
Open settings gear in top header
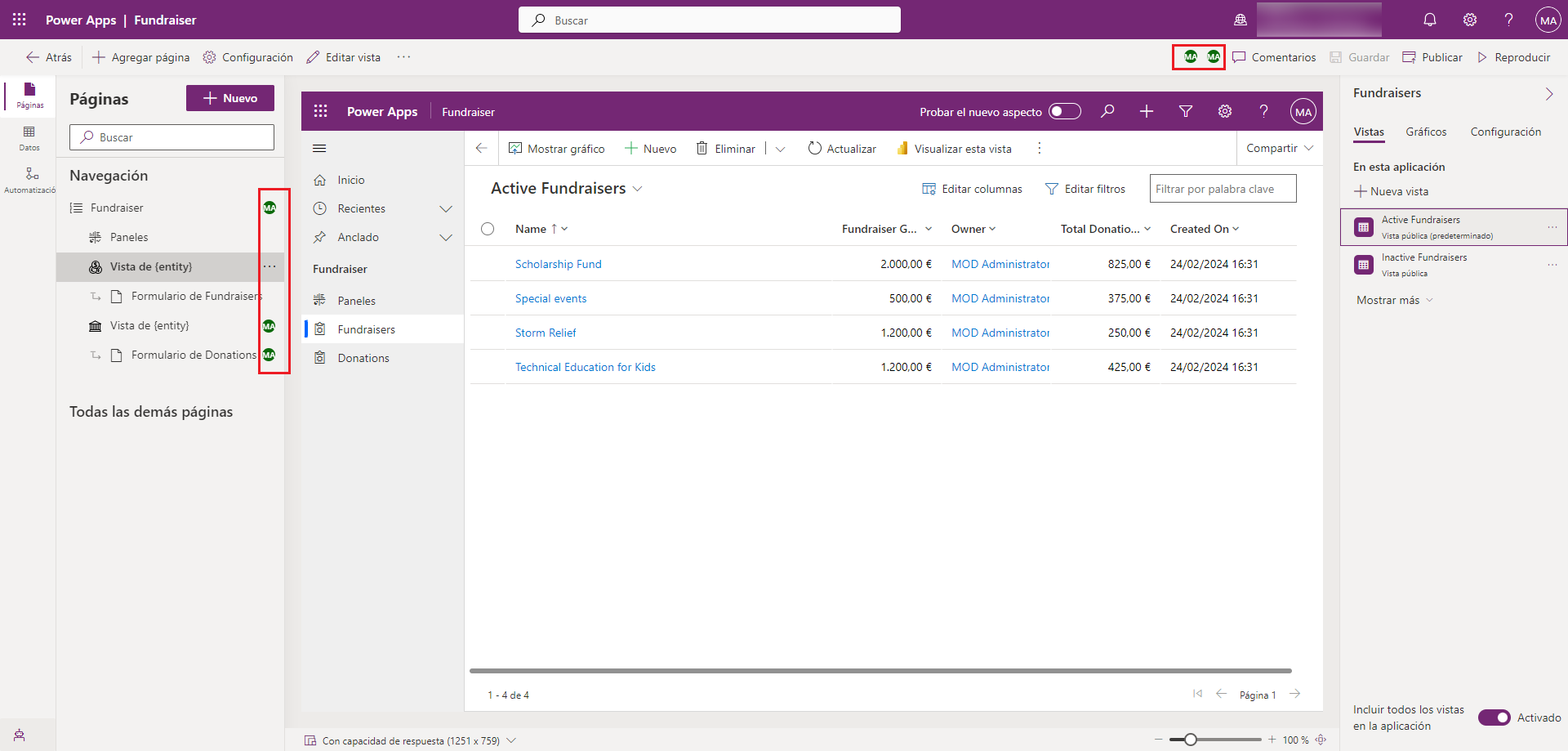1470,20
